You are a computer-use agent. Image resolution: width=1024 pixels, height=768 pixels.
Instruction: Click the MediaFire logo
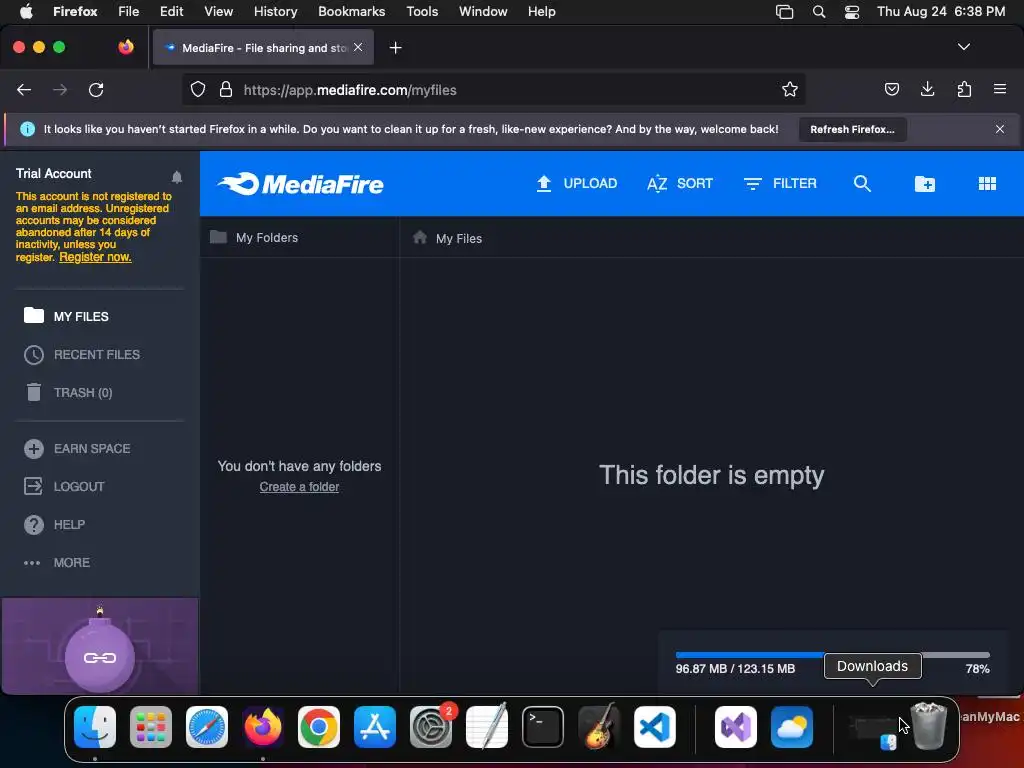(300, 184)
